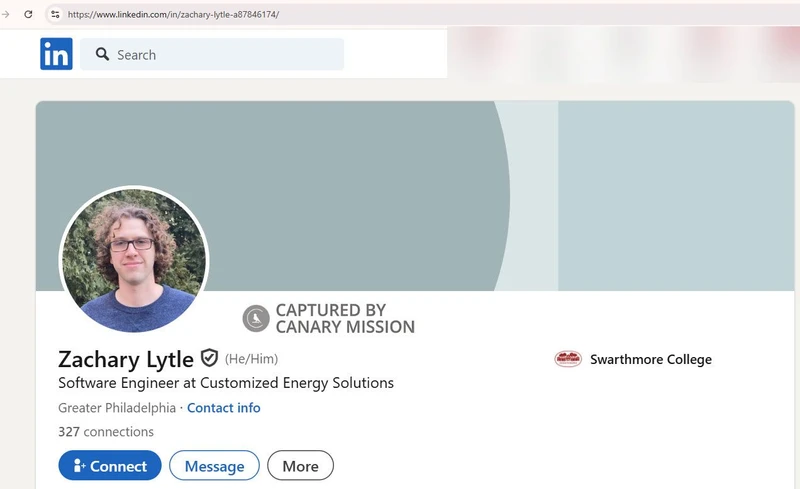Click the Greater Philadelphia location text
This screenshot has width=800, height=489.
pos(117,408)
